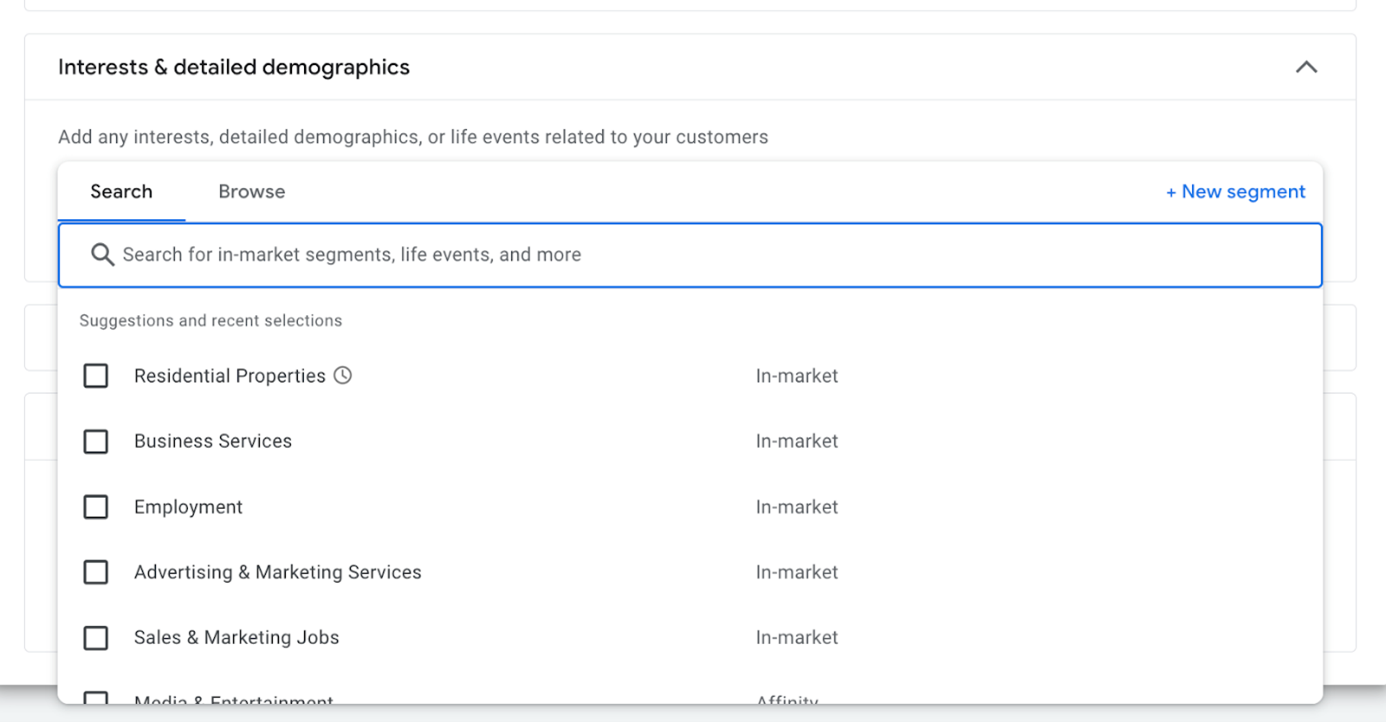Focus the in-market segments search field
1386x722 pixels.
click(700, 255)
